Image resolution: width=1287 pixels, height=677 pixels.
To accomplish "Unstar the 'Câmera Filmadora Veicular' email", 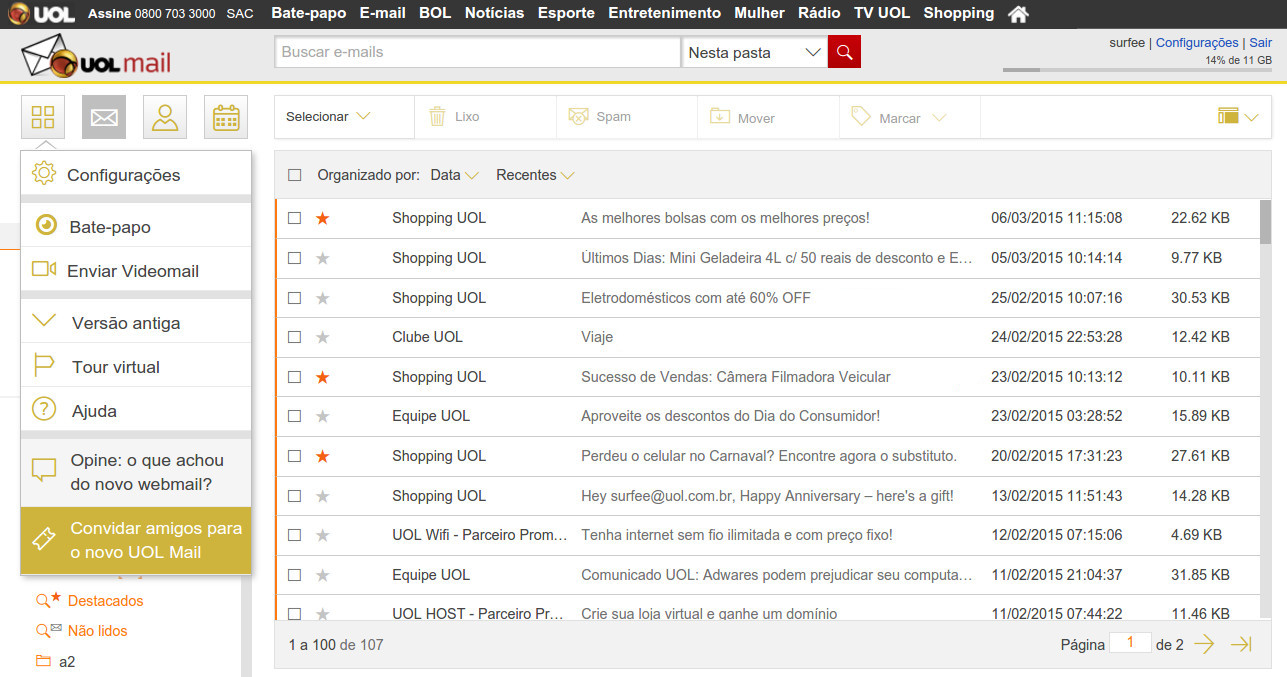I will [322, 377].
